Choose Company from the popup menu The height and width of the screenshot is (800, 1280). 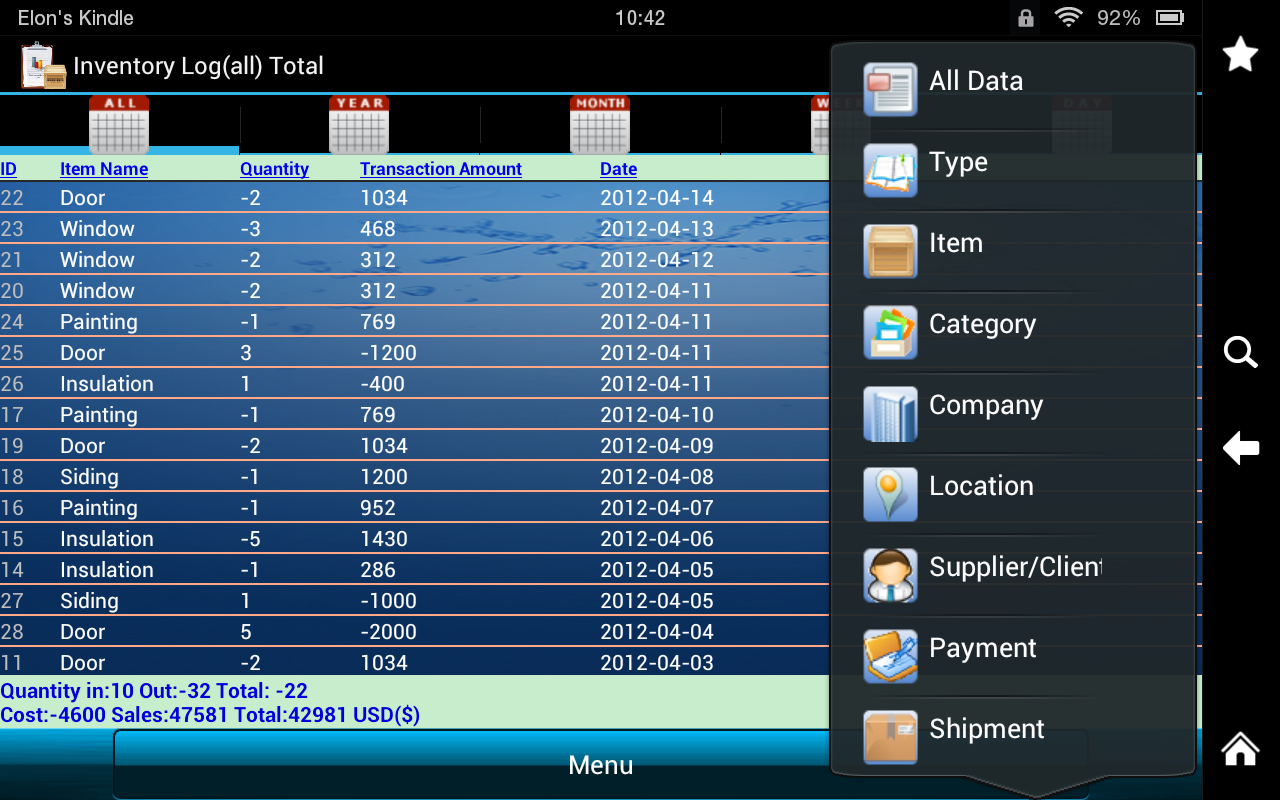1013,414
